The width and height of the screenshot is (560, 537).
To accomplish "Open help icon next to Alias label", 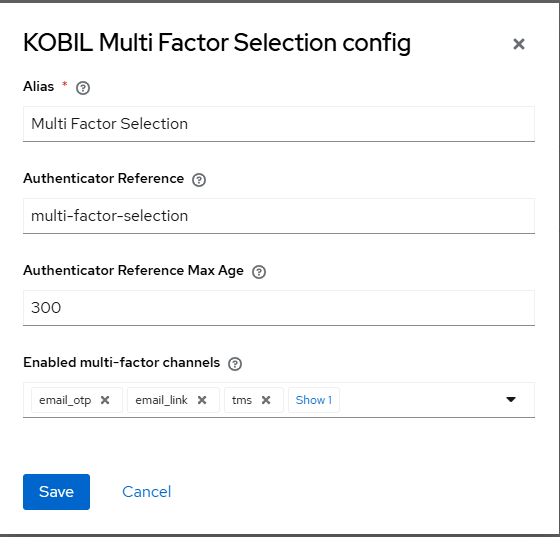I will pyautogui.click(x=83, y=88).
